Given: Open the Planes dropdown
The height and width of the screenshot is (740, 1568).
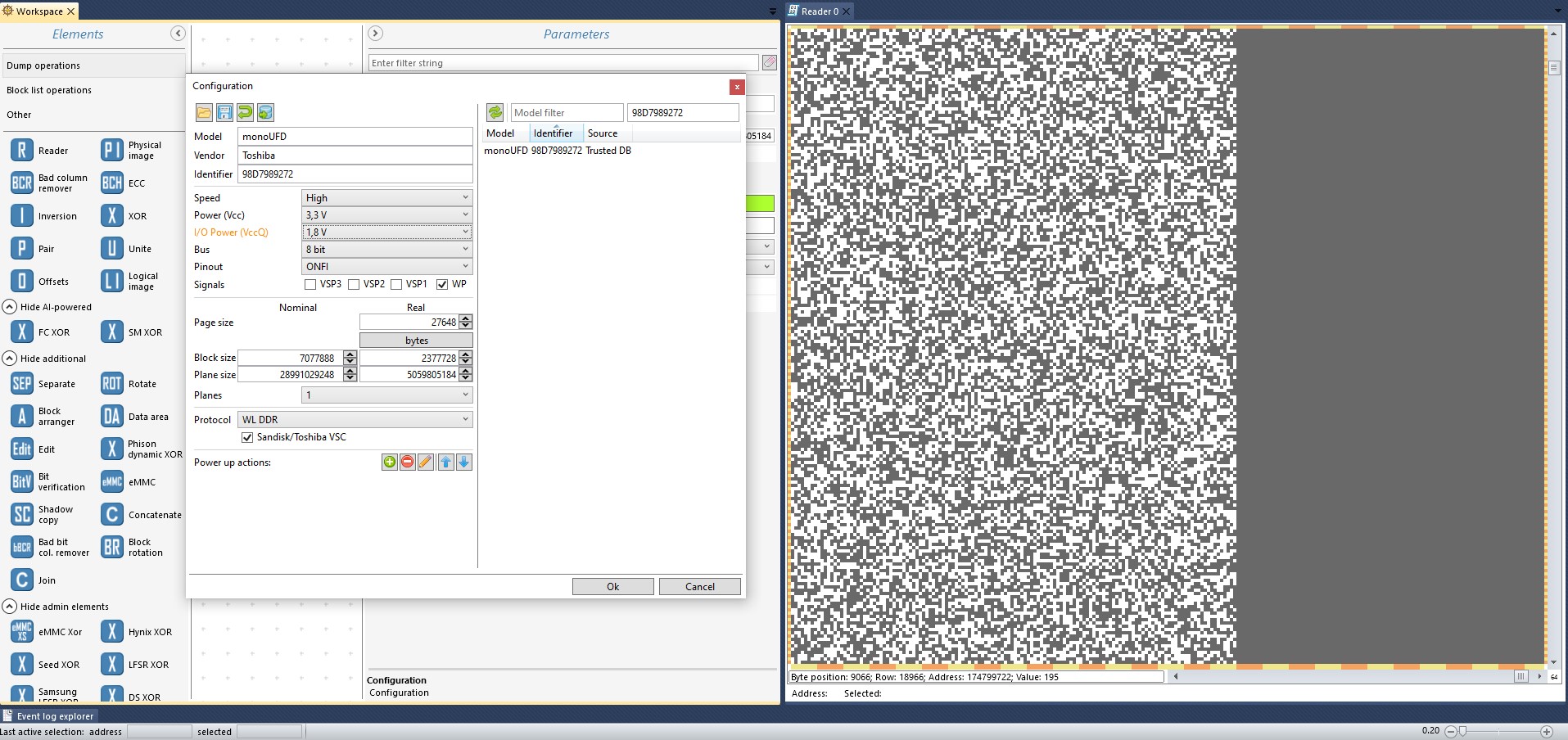Looking at the screenshot, I should click(387, 395).
